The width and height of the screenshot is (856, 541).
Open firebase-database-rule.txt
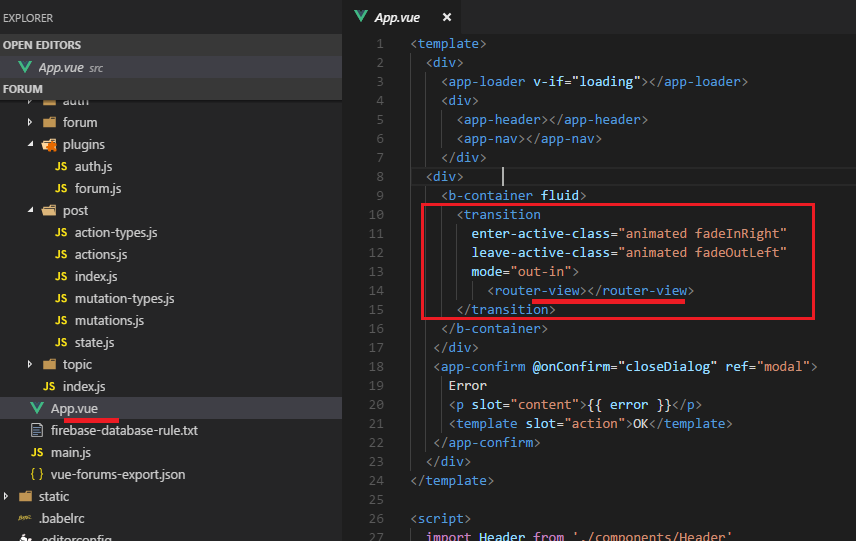124,430
